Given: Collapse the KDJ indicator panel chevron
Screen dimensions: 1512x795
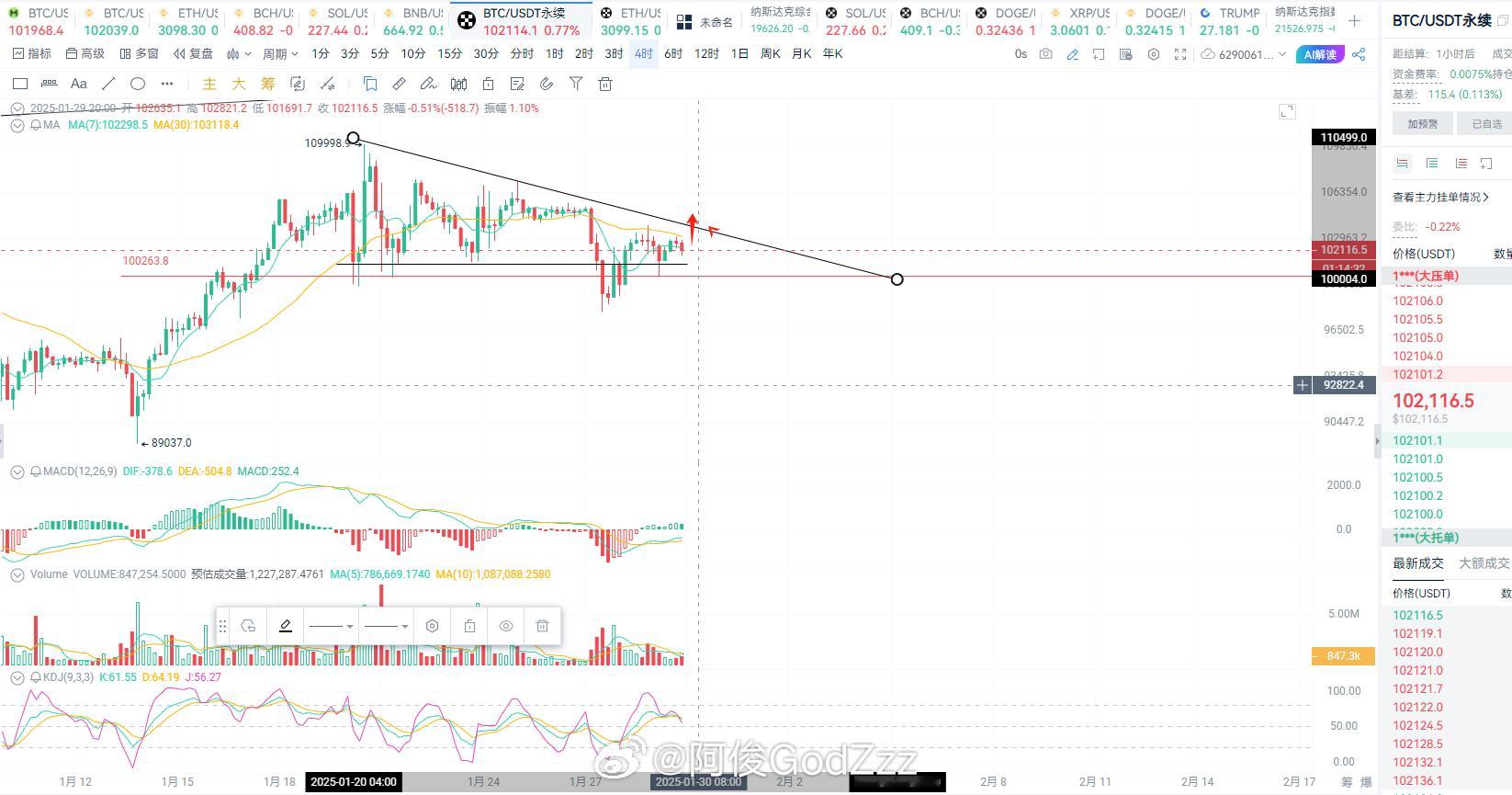Looking at the screenshot, I should [17, 677].
